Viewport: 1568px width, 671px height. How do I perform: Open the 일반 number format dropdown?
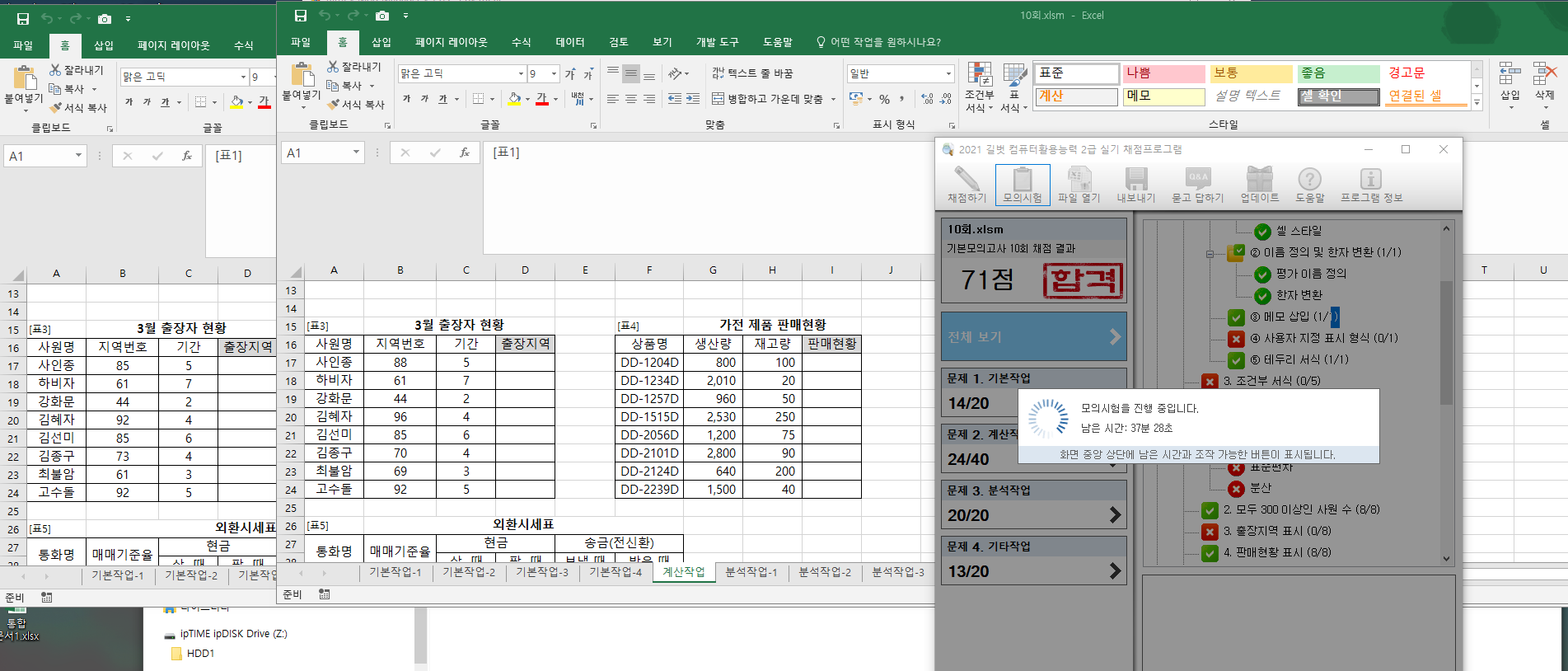coord(948,73)
